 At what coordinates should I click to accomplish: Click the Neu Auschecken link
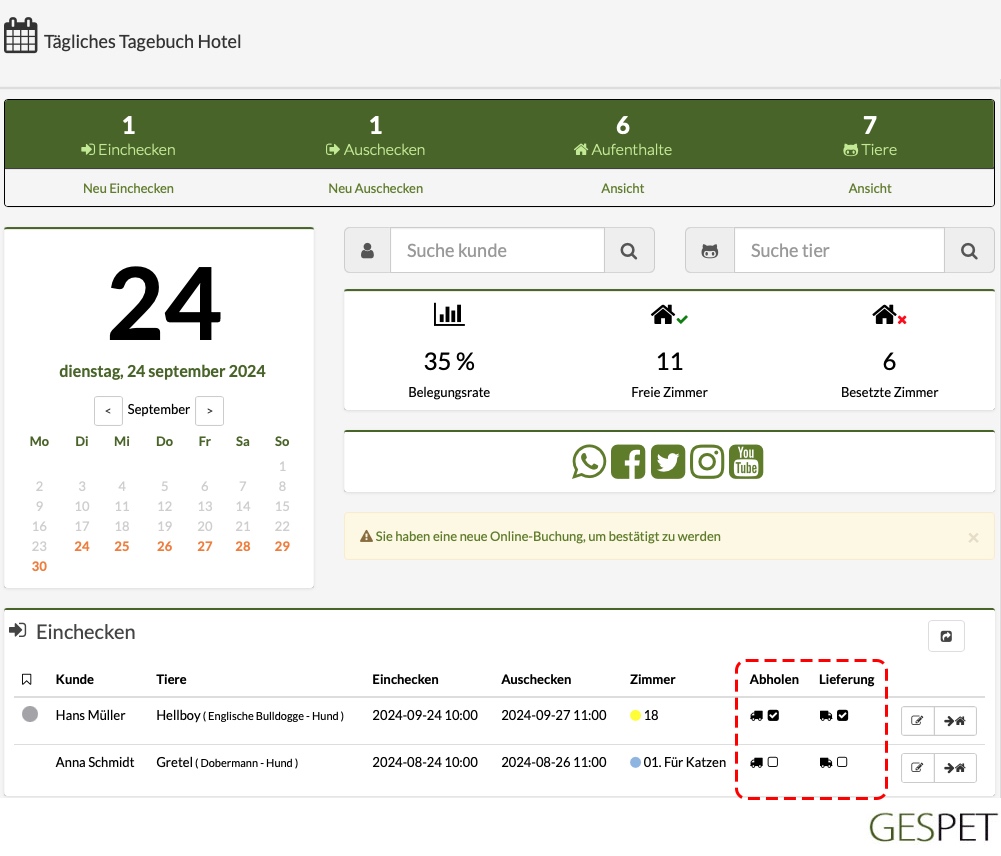(x=375, y=188)
